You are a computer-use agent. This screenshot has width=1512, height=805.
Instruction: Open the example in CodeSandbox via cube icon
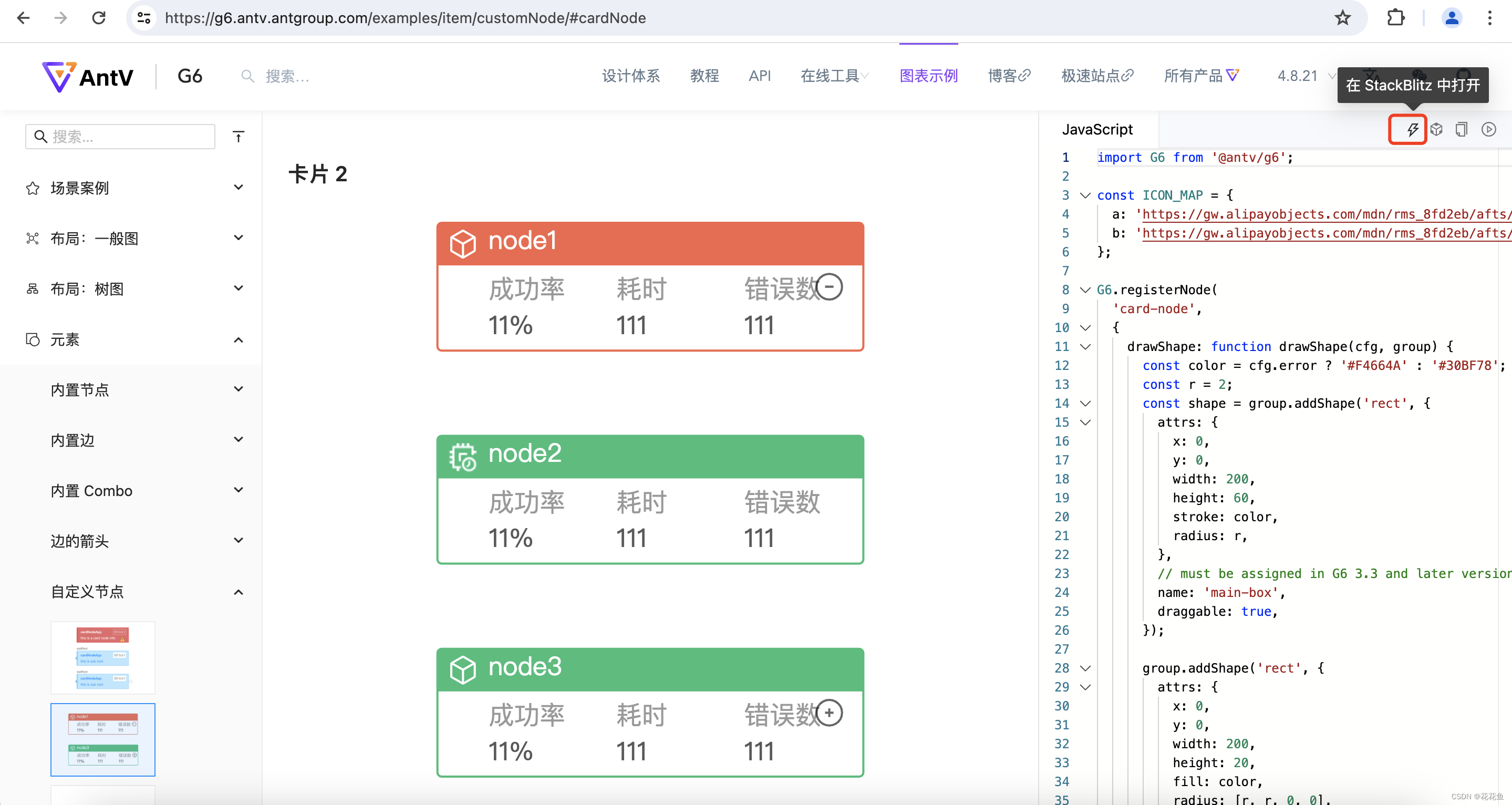(1436, 129)
